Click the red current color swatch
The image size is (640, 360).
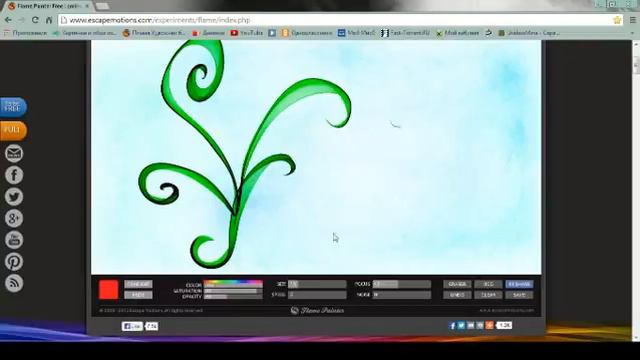pos(109,289)
